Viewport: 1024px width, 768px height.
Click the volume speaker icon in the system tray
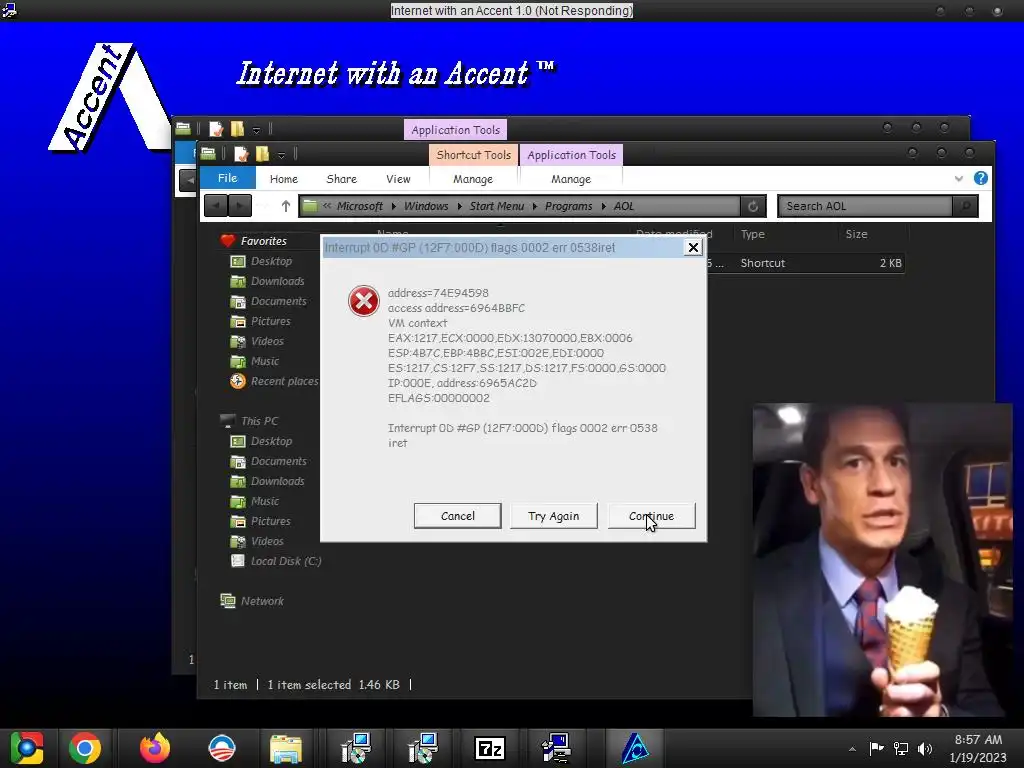925,748
